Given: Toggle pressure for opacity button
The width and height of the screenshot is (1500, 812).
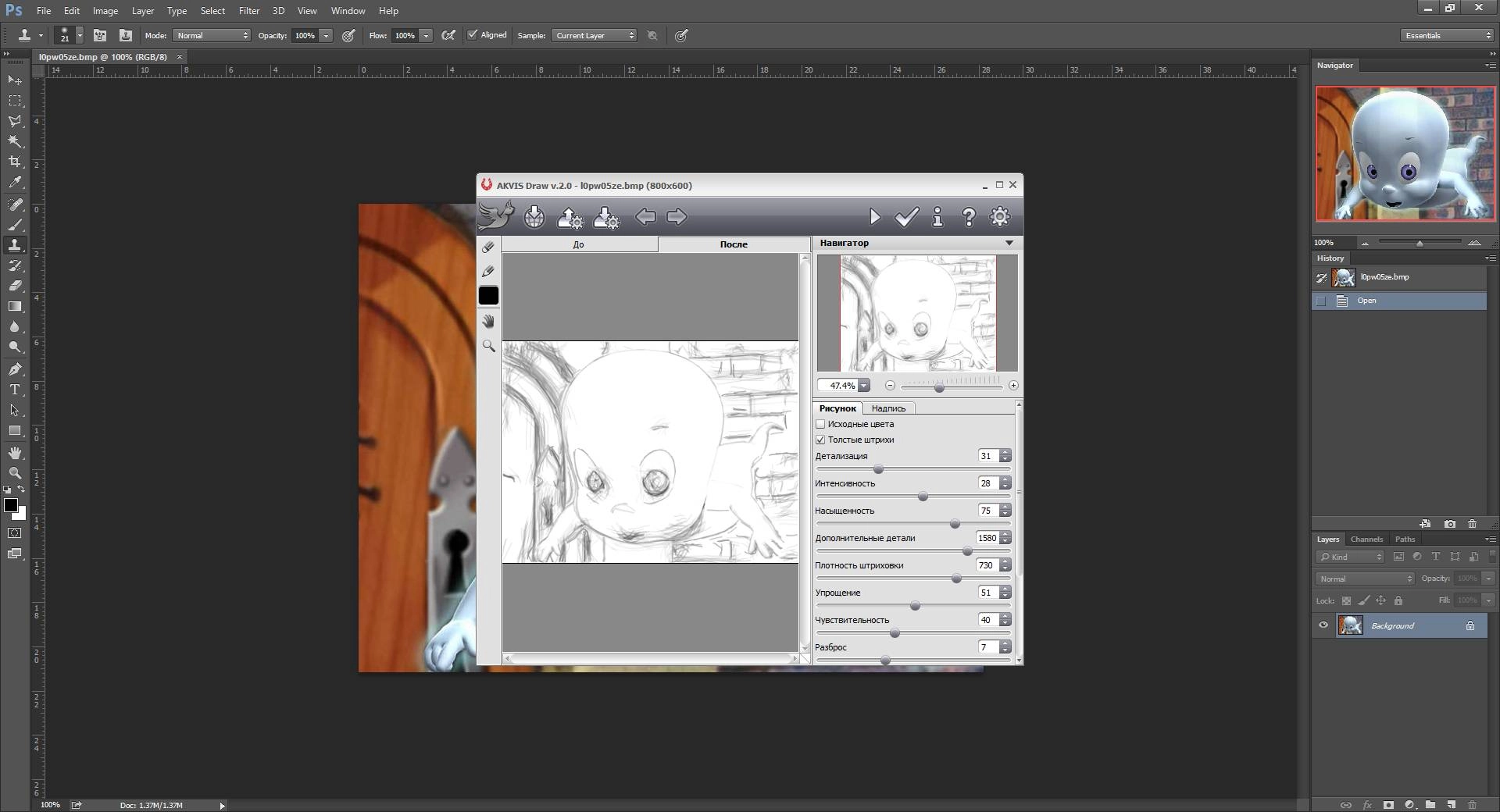Looking at the screenshot, I should (349, 35).
